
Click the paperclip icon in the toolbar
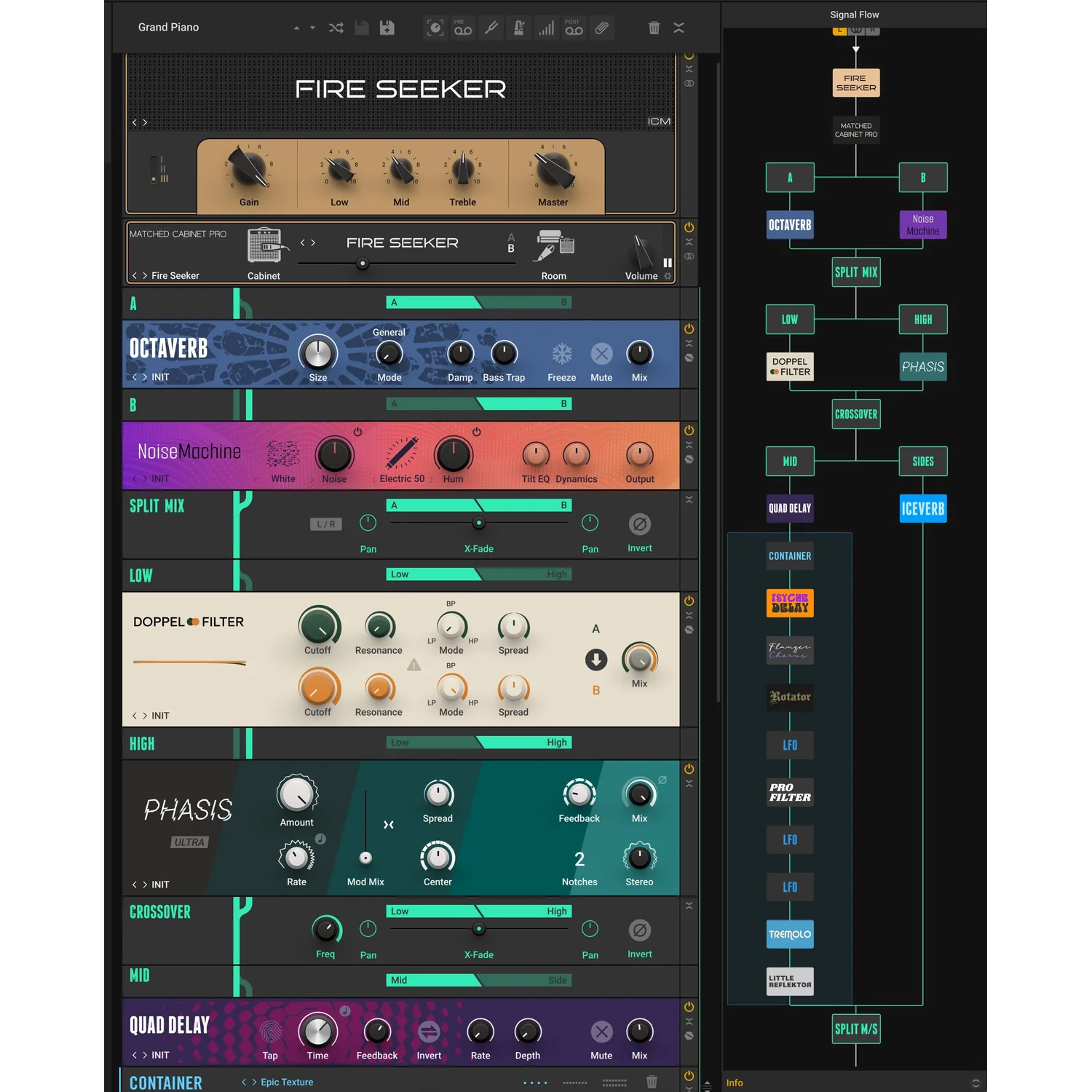(x=601, y=28)
